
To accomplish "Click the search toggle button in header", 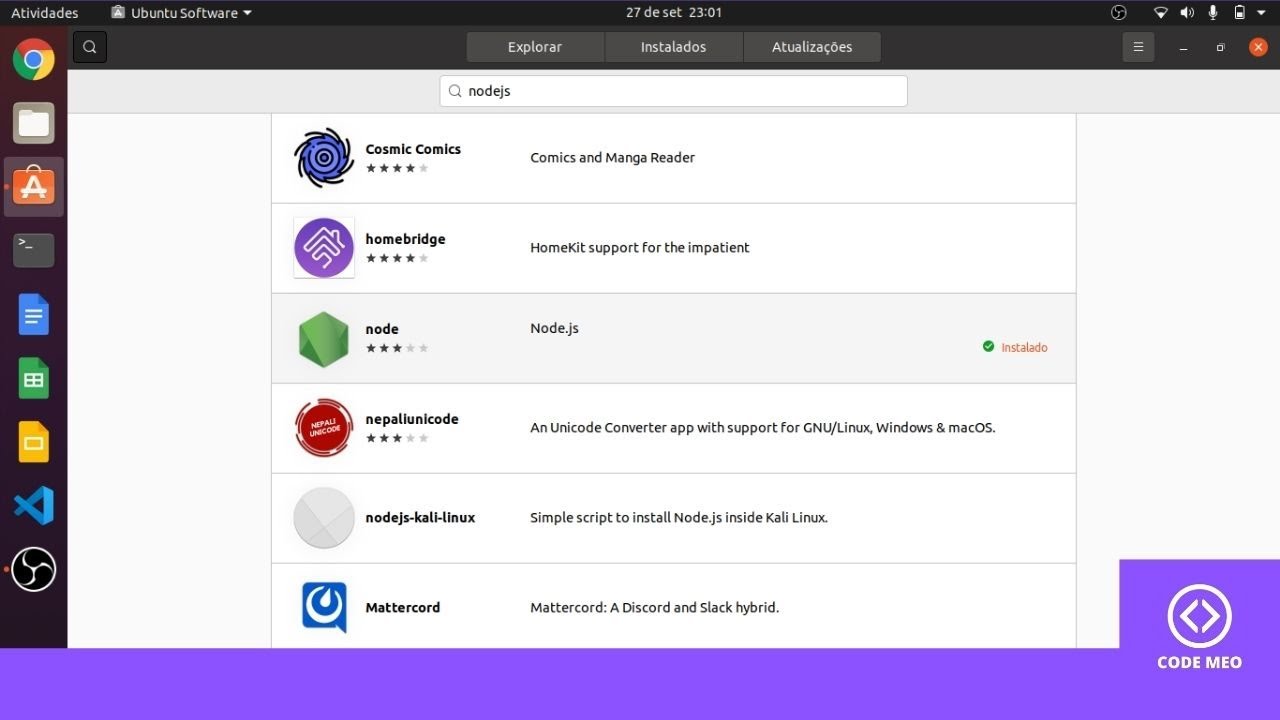I will point(90,47).
